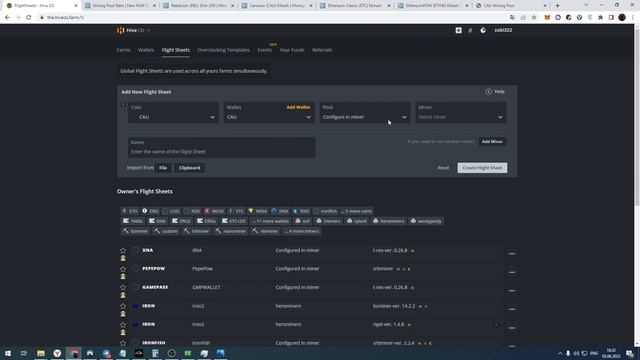
Task: Click the browser address bar
Action: [269, 18]
